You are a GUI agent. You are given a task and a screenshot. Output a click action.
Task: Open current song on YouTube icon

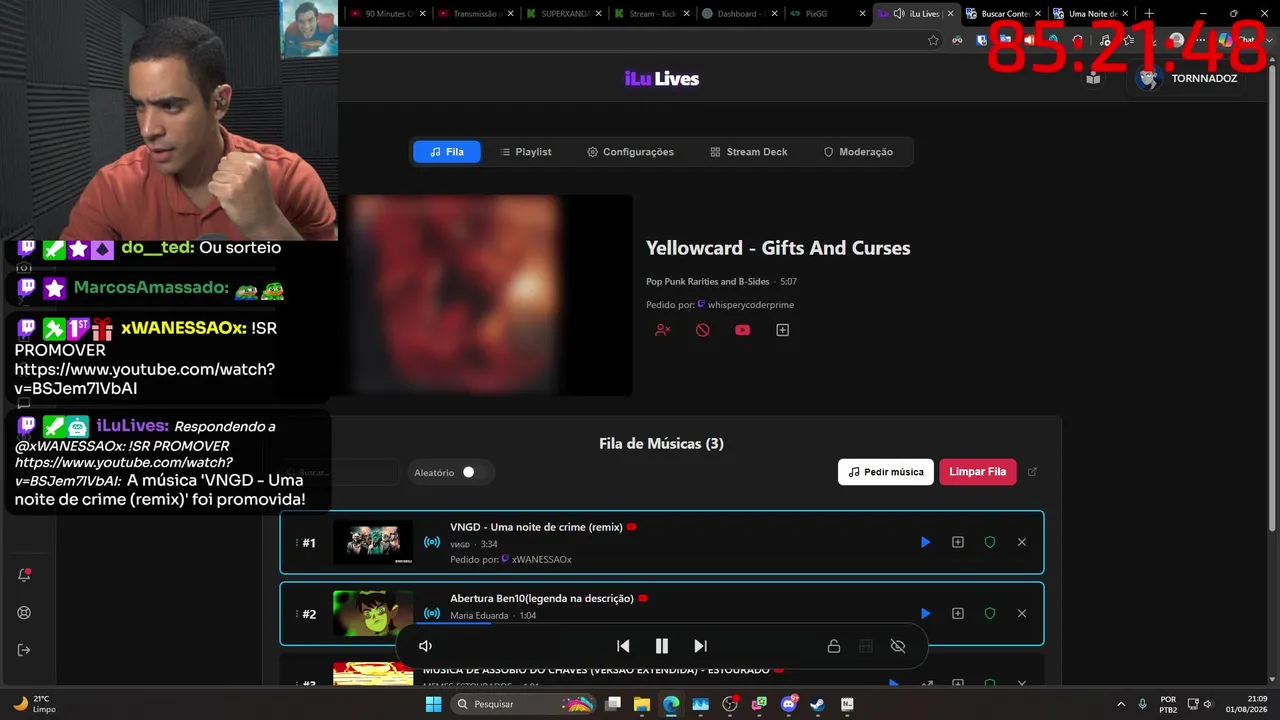tap(742, 330)
